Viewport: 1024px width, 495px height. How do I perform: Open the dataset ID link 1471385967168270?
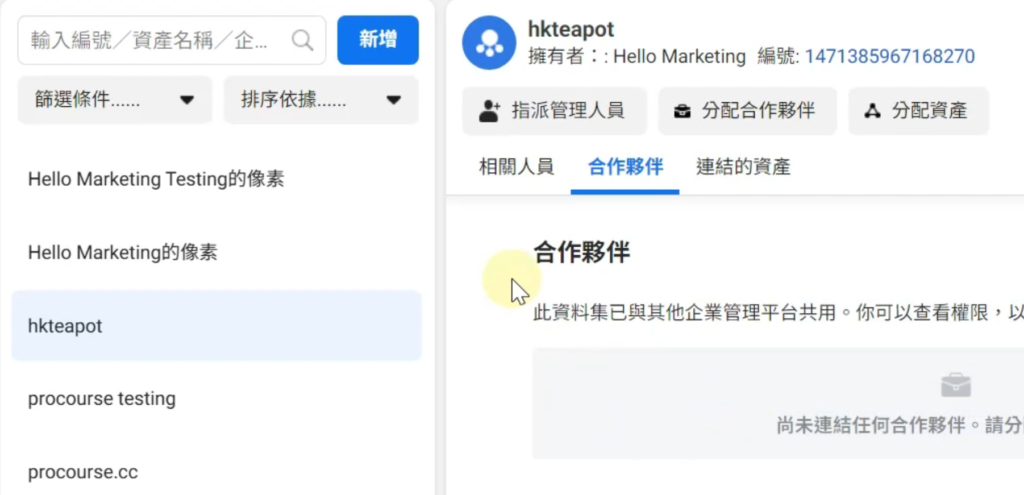(889, 57)
